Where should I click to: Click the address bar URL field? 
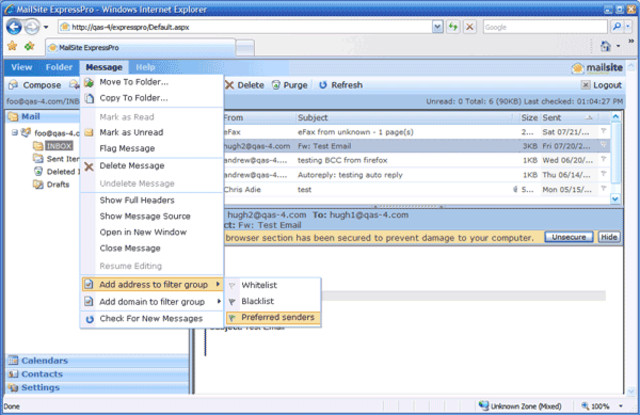pyautogui.click(x=245, y=27)
